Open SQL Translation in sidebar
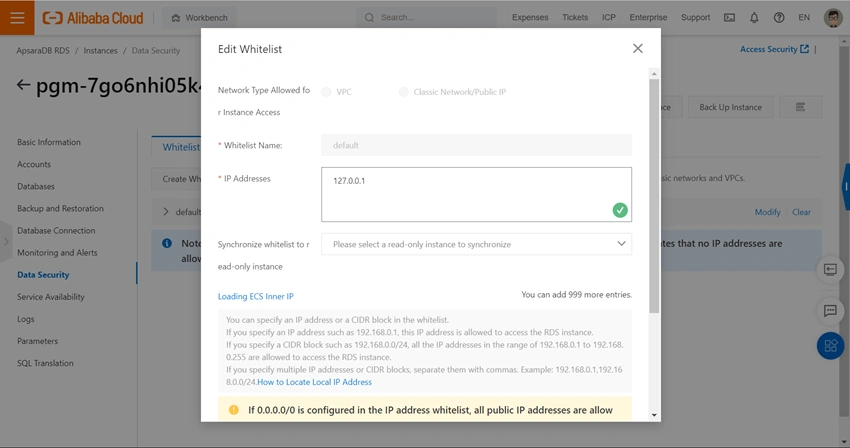Screen dimensions: 850x448 [45, 363]
